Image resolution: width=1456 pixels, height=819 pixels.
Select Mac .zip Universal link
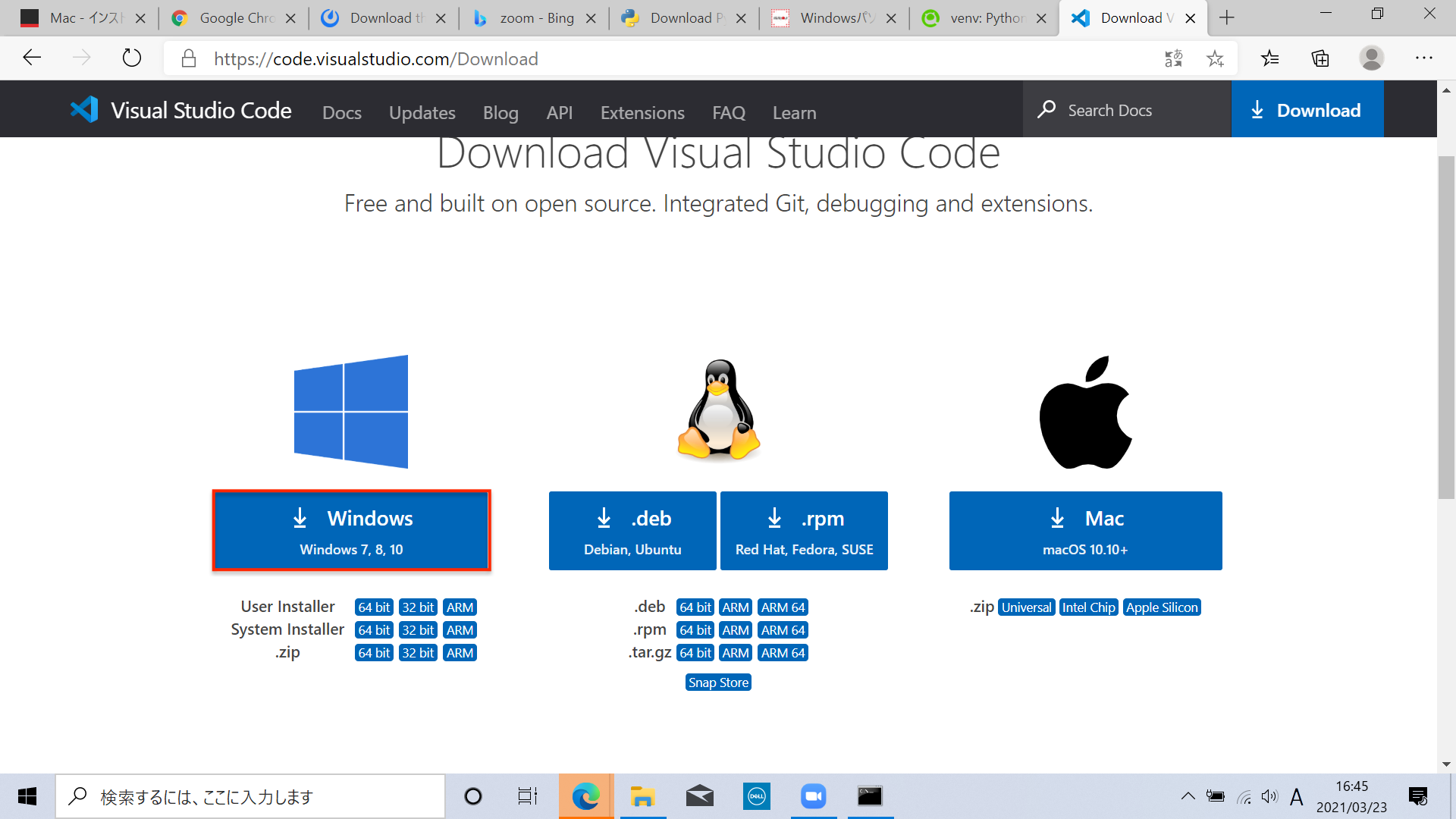(x=1027, y=607)
